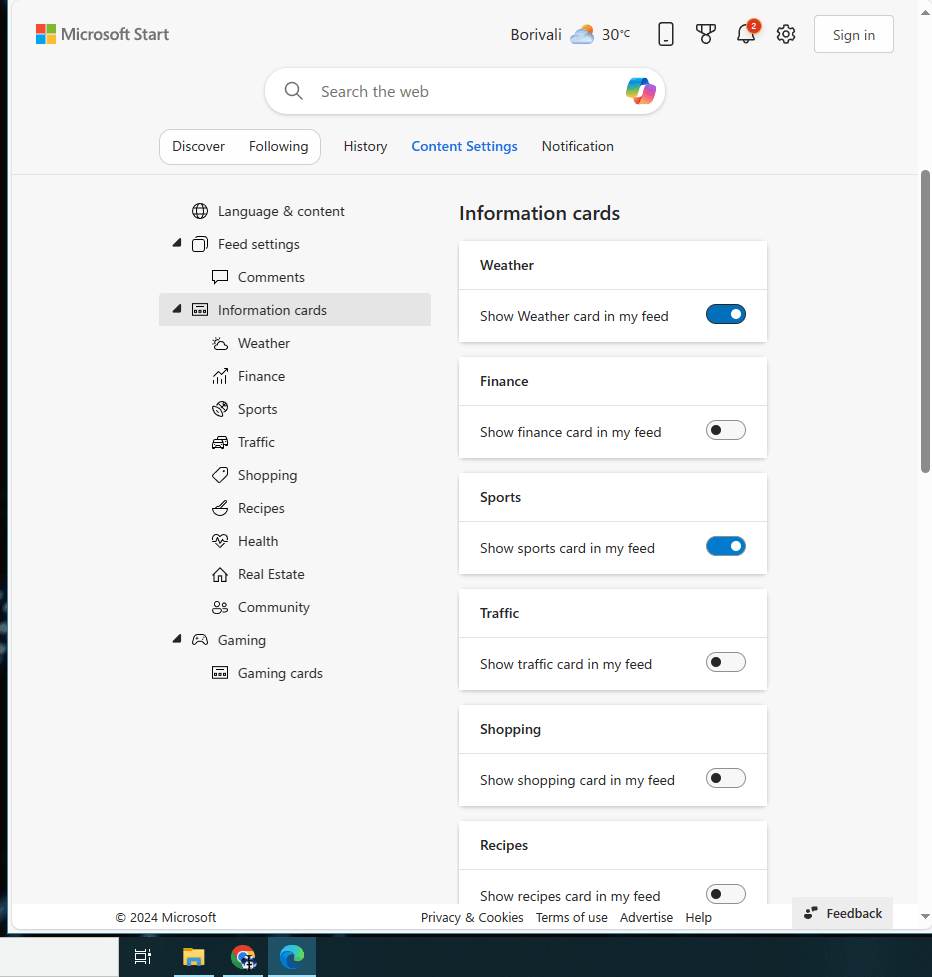Collapse the Gaming tree arrow

click(x=177, y=639)
